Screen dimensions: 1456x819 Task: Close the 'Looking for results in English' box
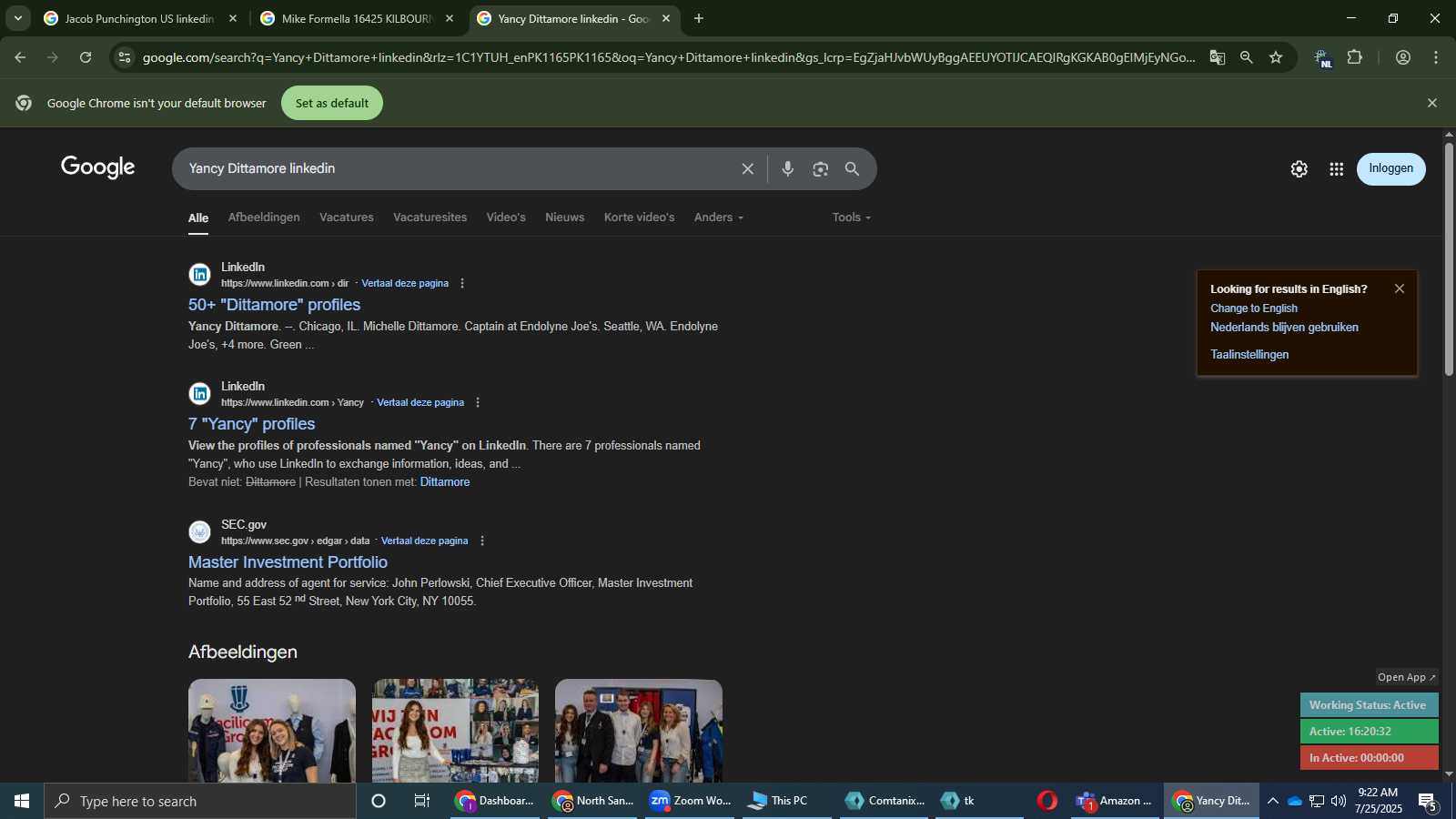1400,288
